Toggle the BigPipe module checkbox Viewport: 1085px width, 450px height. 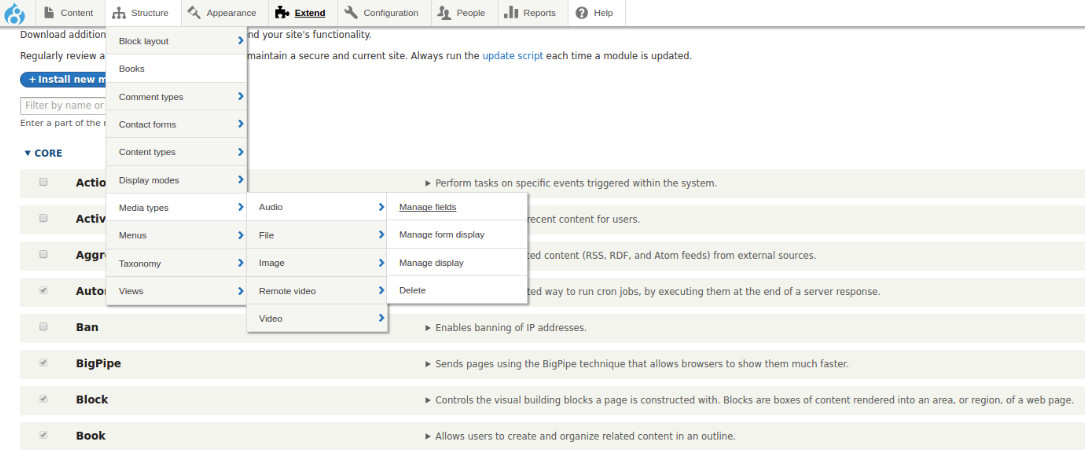[x=44, y=363]
